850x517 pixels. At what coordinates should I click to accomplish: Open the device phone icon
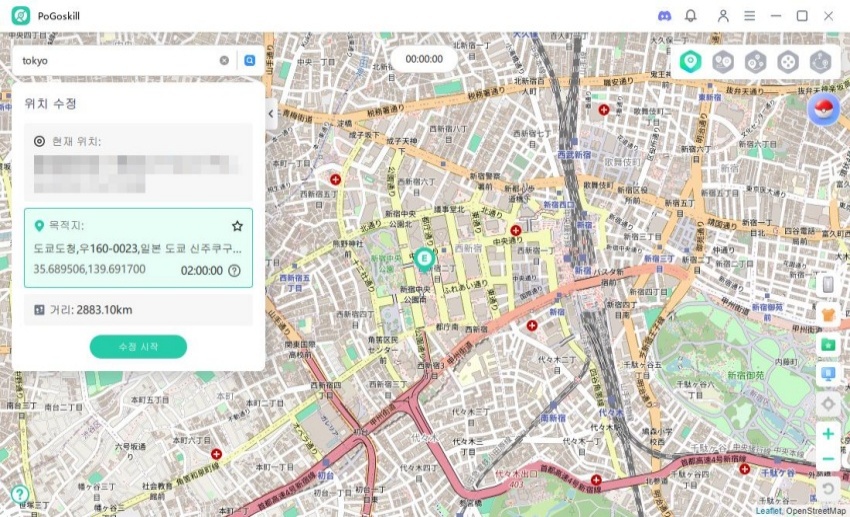pos(828,284)
